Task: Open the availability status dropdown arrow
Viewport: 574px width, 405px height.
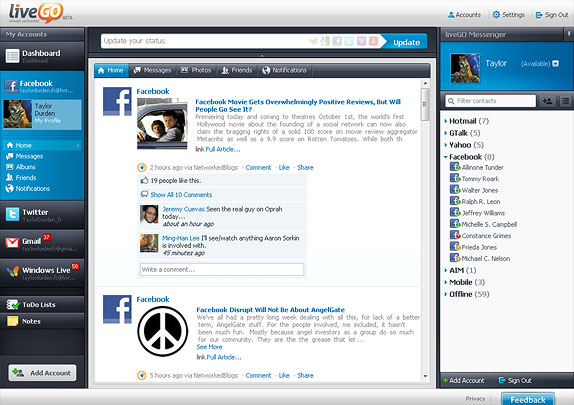Action: [555, 64]
